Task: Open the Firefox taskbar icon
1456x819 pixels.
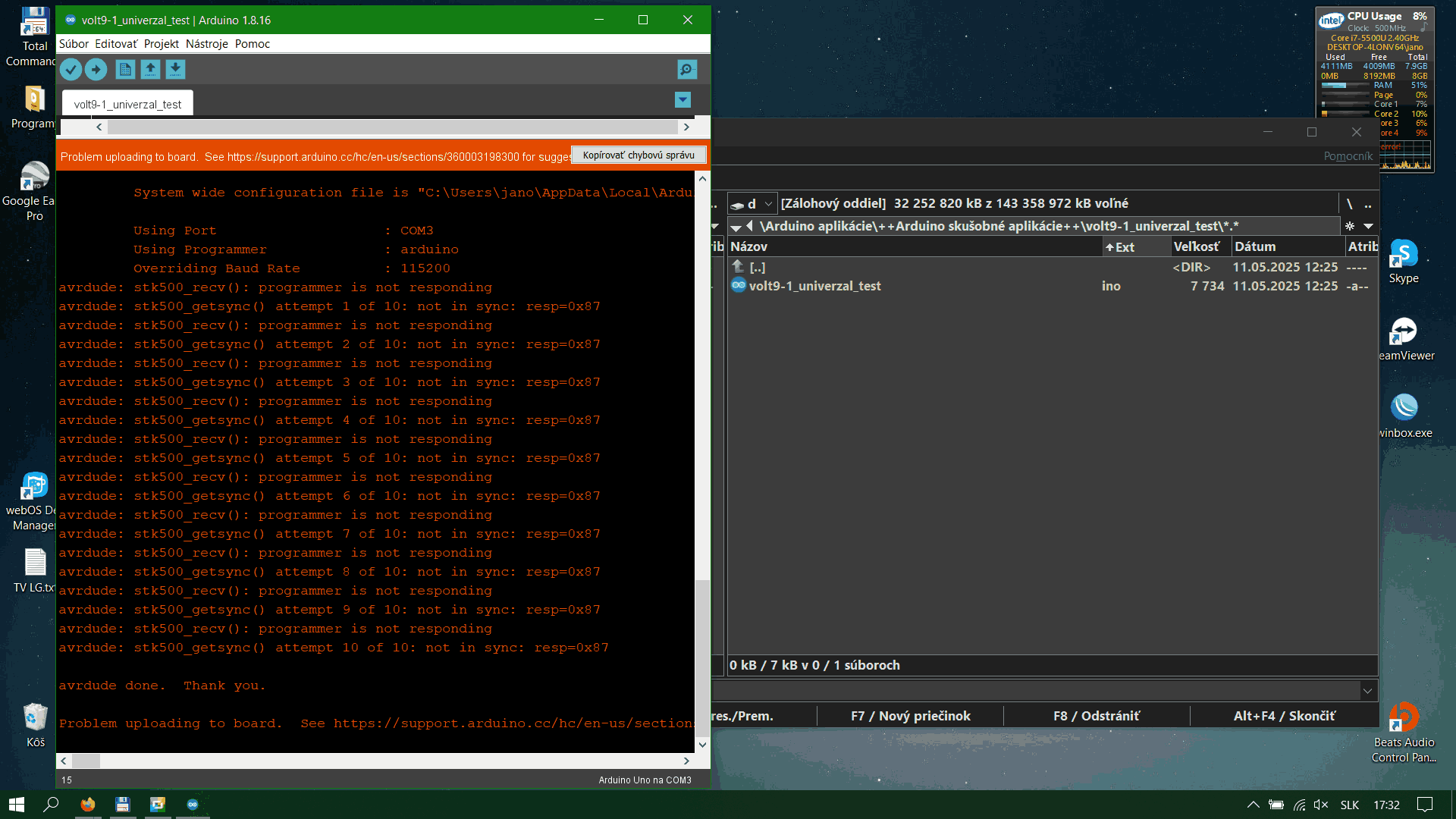Action: pyautogui.click(x=88, y=805)
